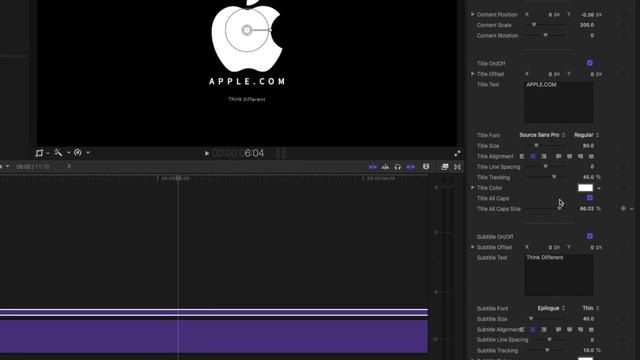Screen dimensions: 640x360
Task: Select the thin purple title clip above
Action: (x=214, y=313)
